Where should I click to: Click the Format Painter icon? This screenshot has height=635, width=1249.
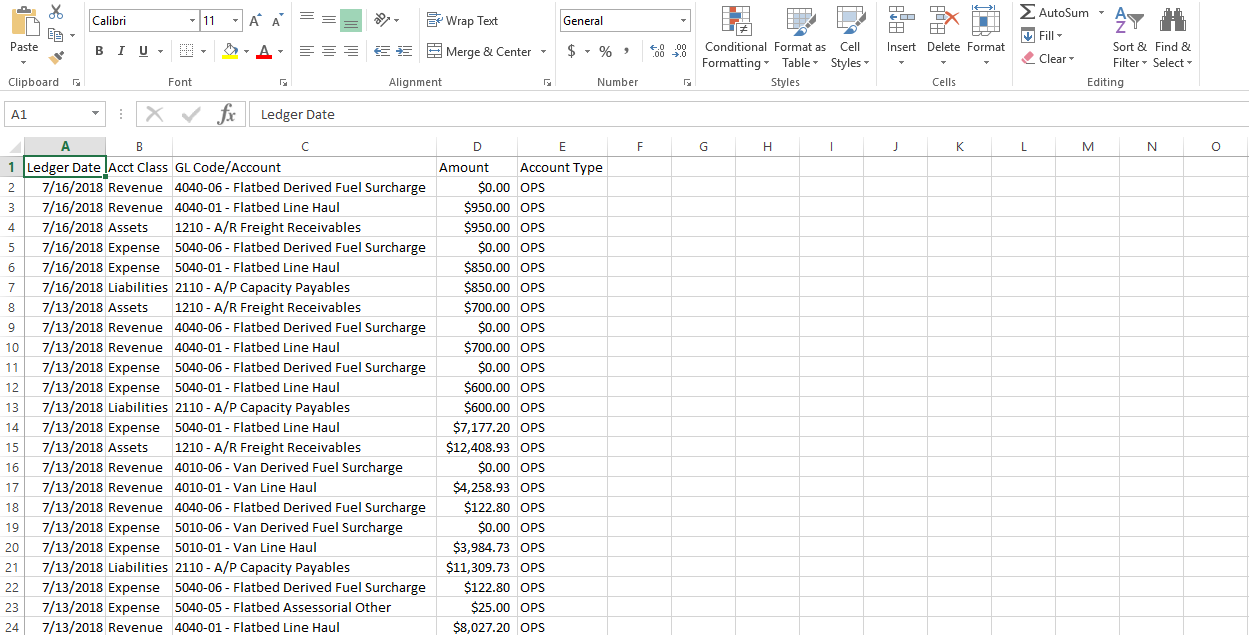coord(57,56)
